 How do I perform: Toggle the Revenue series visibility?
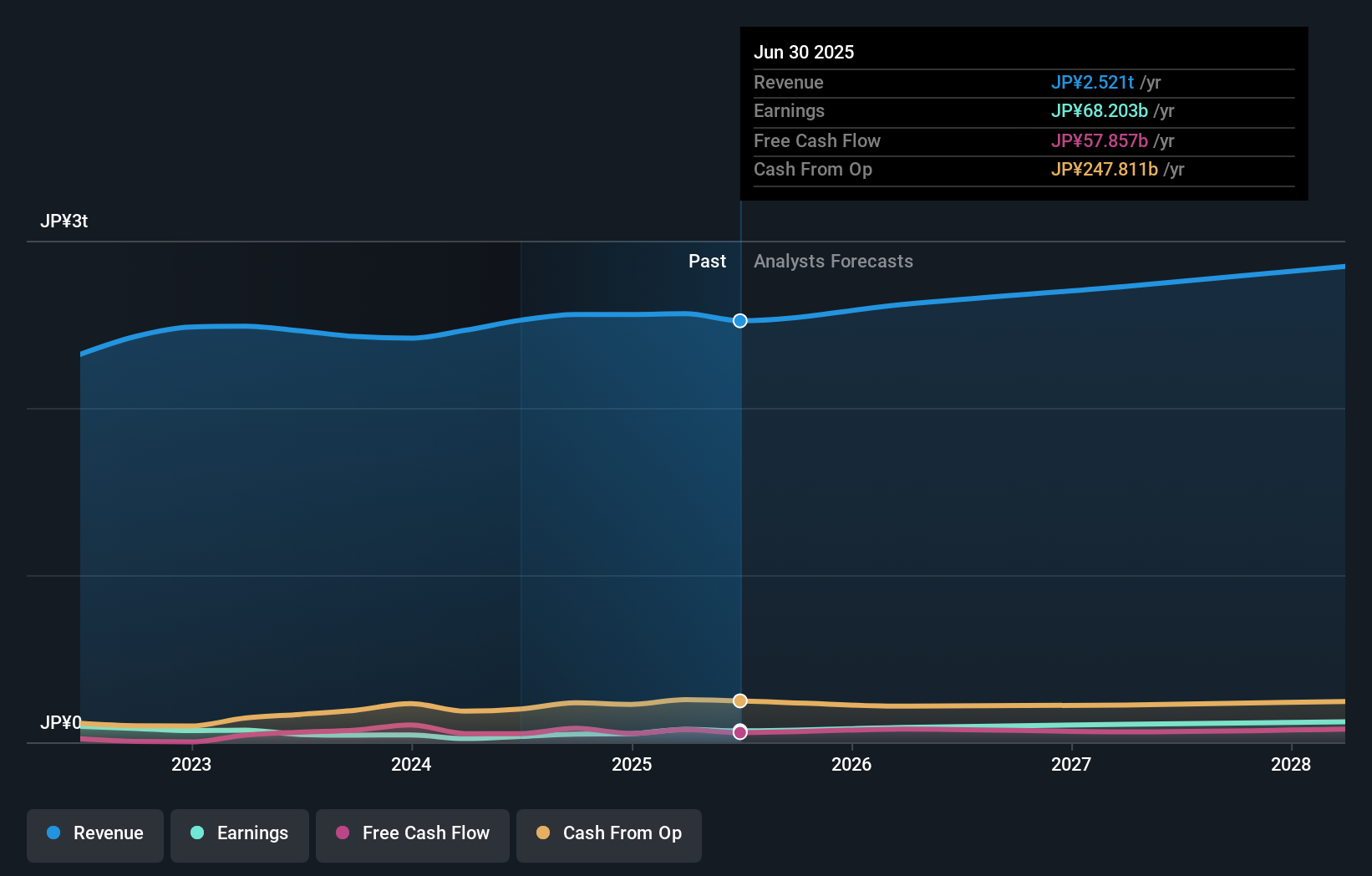click(x=94, y=835)
